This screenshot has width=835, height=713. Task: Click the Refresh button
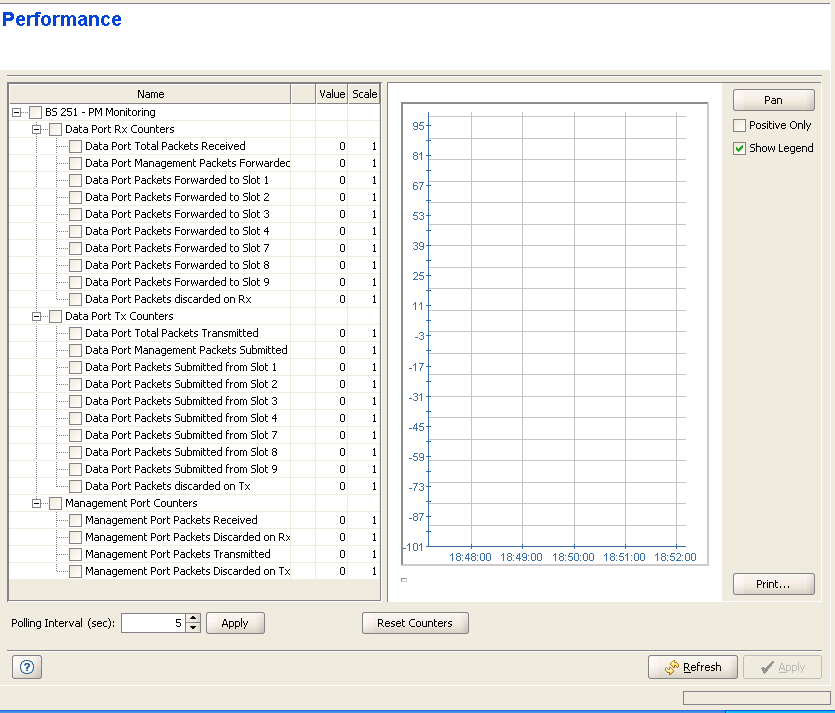pyautogui.click(x=693, y=667)
